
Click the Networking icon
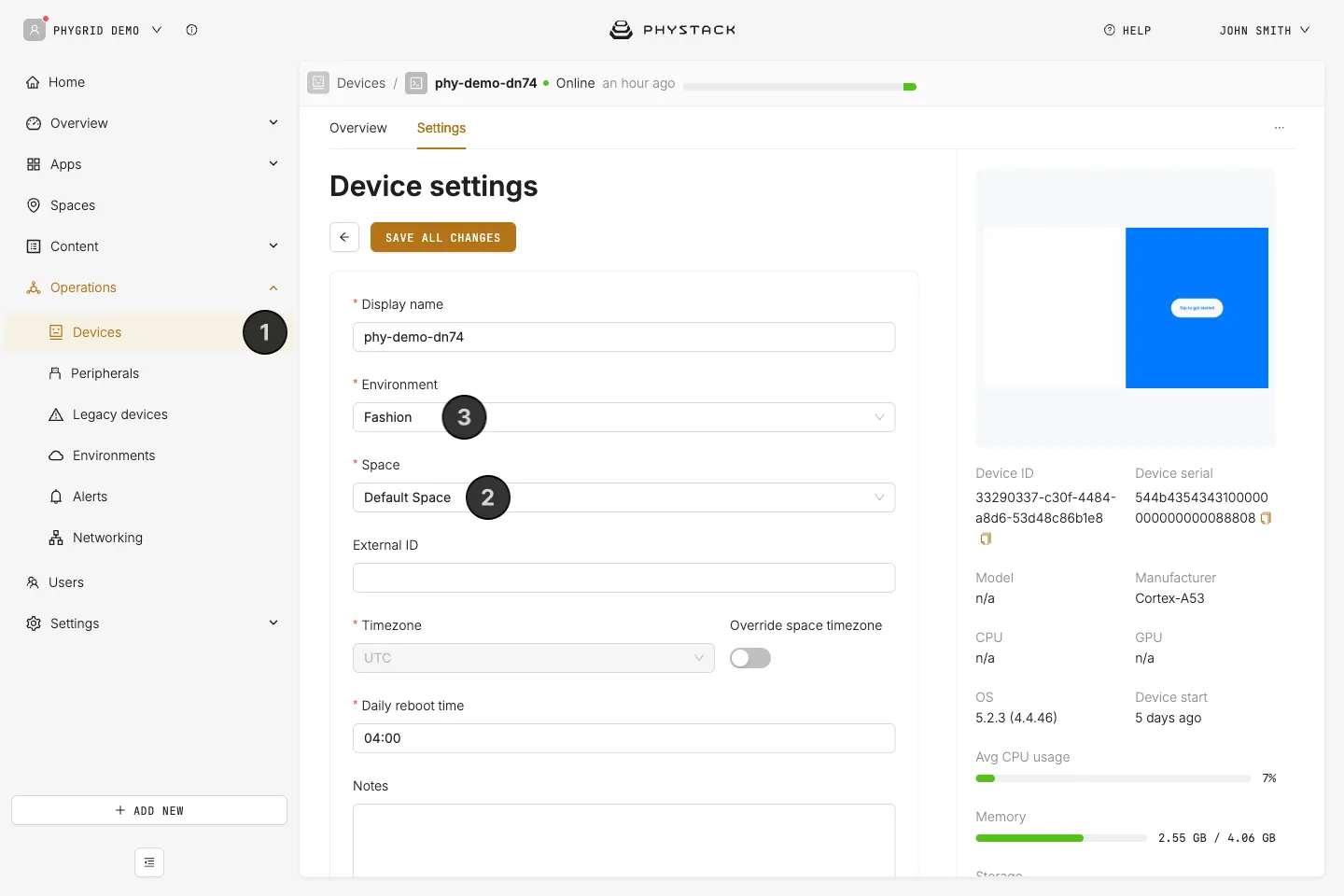pyautogui.click(x=56, y=538)
